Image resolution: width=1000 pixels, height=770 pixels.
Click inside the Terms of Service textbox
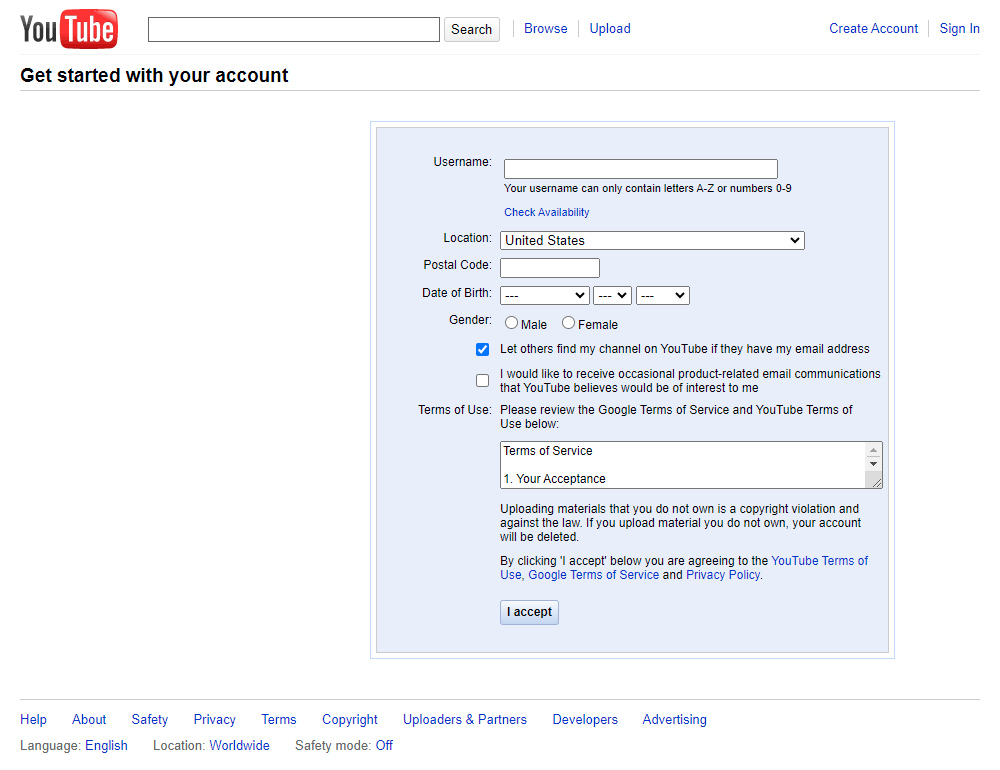[682, 465]
